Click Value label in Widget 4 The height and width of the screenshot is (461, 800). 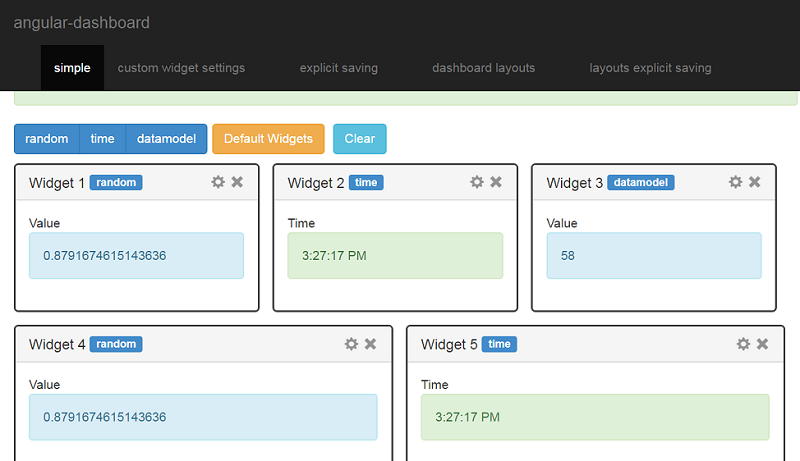[44, 385]
